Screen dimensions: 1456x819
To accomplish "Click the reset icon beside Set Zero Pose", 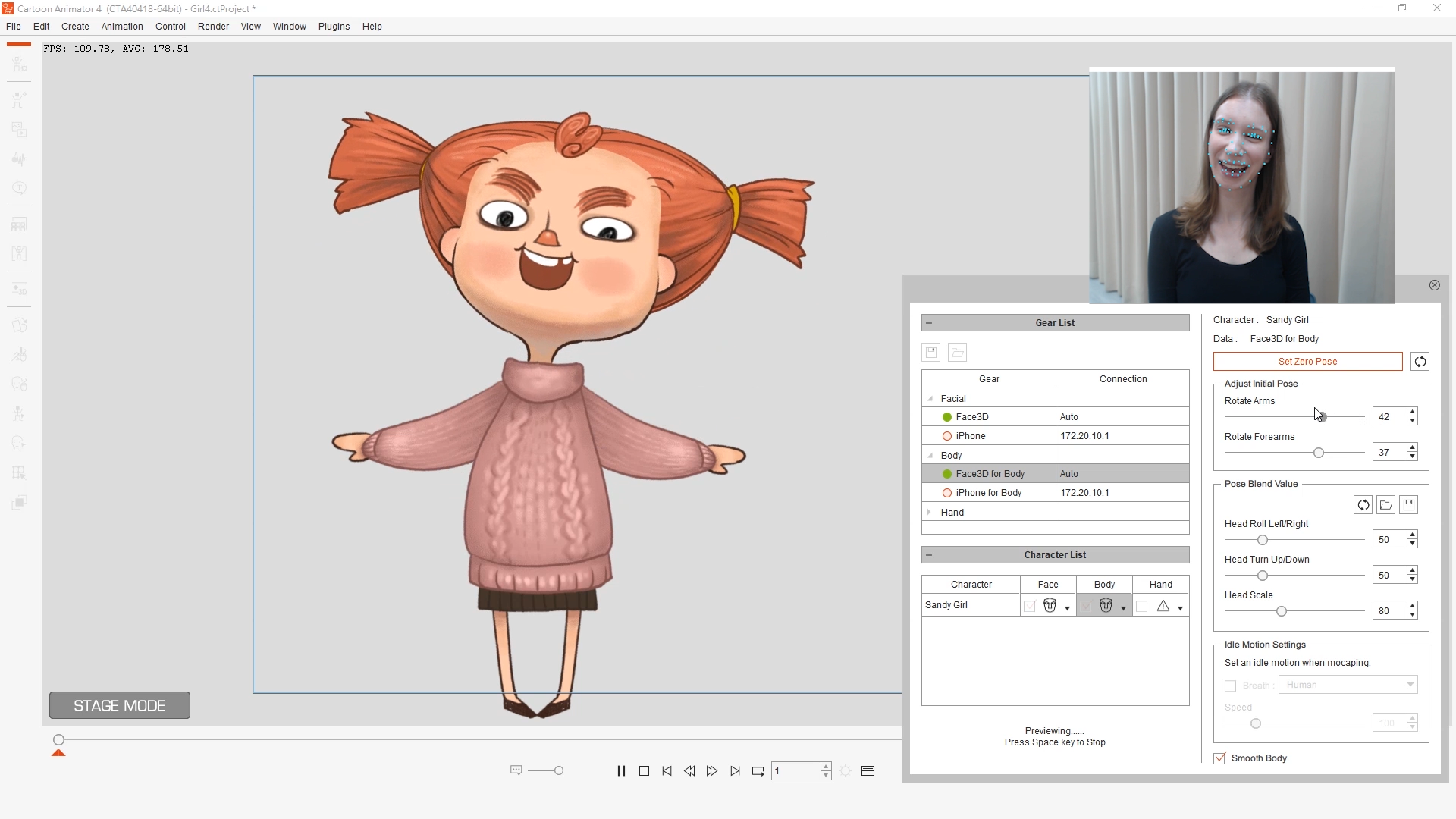I will 1420,362.
